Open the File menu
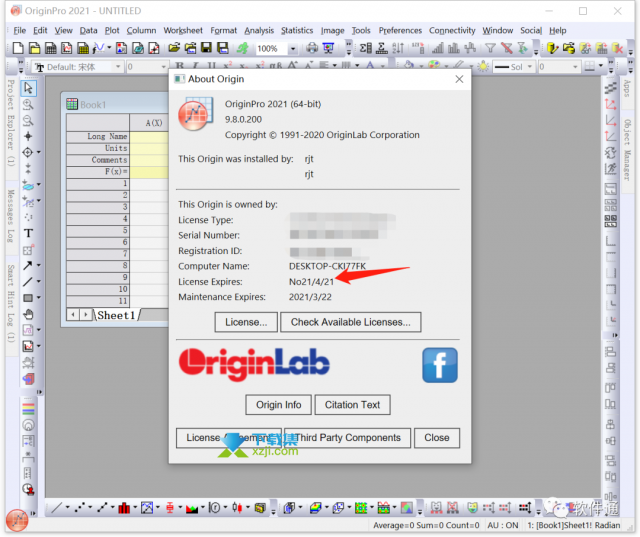This screenshot has width=640, height=537. 19,31
